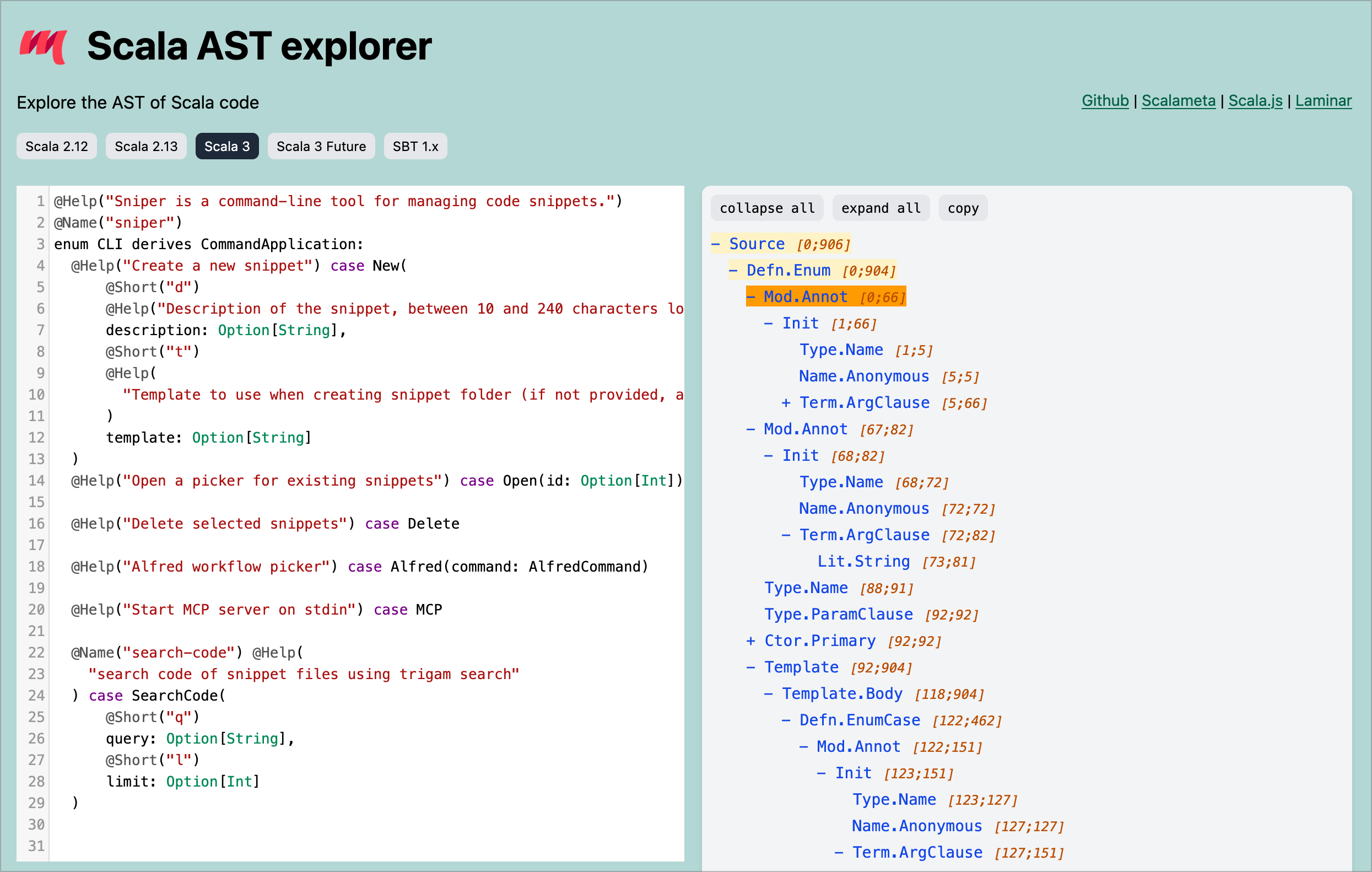Select the Lit.String [73;81] tree item
The width and height of the screenshot is (1372, 872).
click(x=865, y=561)
